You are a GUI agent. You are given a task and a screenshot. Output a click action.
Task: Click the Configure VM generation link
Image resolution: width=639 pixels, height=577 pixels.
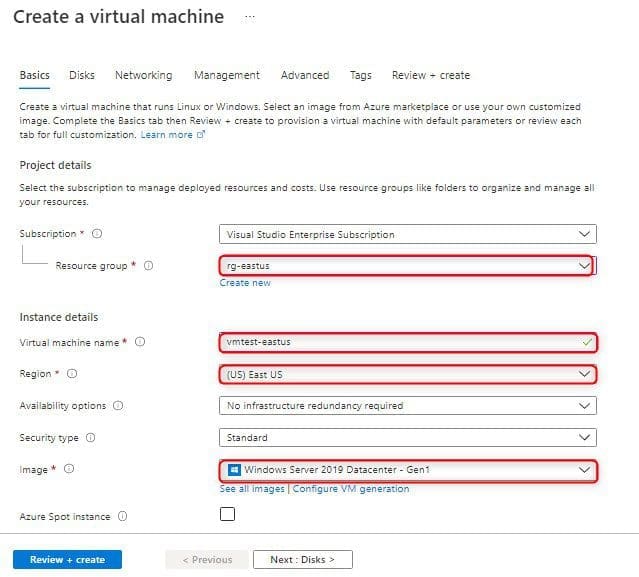point(351,489)
